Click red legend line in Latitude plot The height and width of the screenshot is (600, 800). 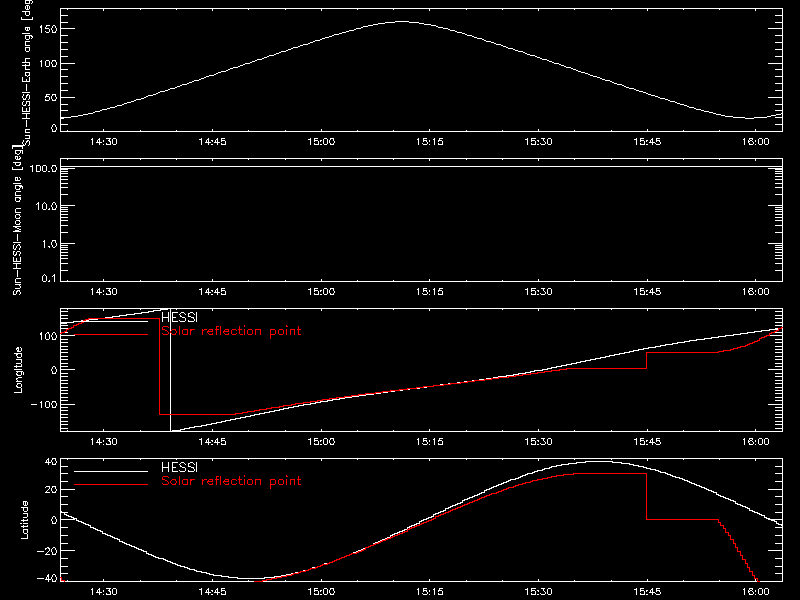click(111, 484)
